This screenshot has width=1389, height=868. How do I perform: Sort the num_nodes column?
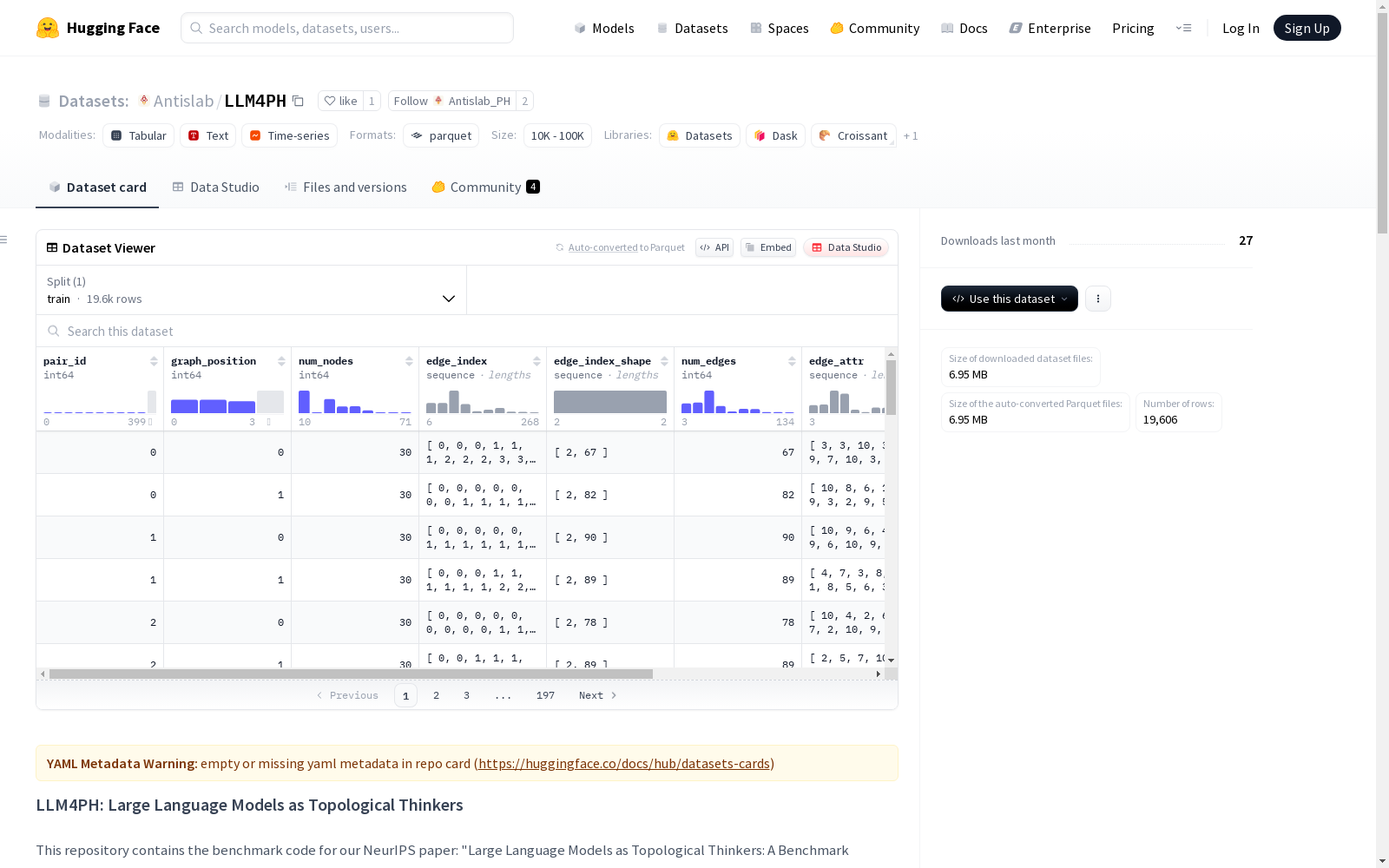409,361
